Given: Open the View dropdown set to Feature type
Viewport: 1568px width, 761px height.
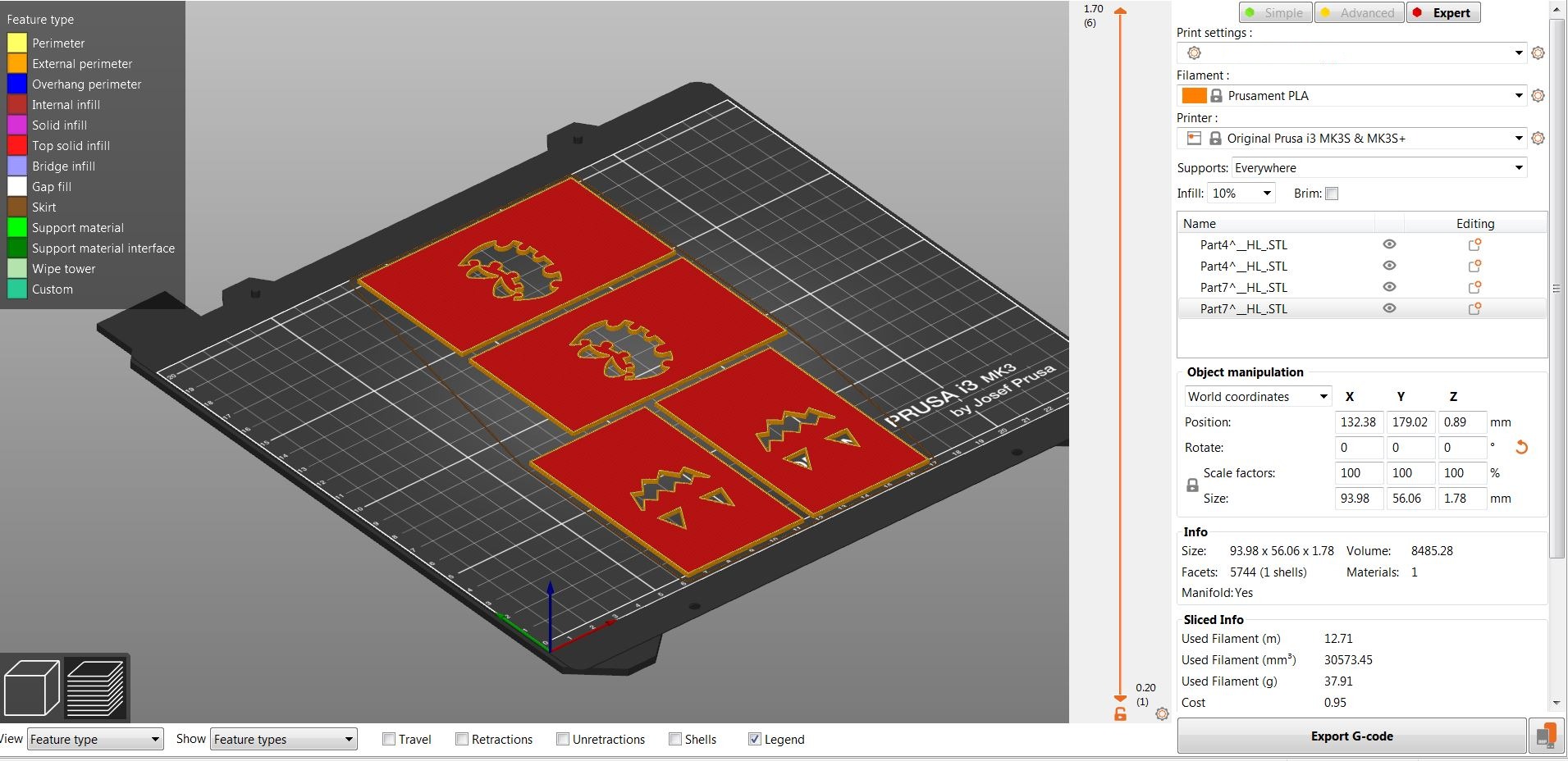Looking at the screenshot, I should pos(95,739).
